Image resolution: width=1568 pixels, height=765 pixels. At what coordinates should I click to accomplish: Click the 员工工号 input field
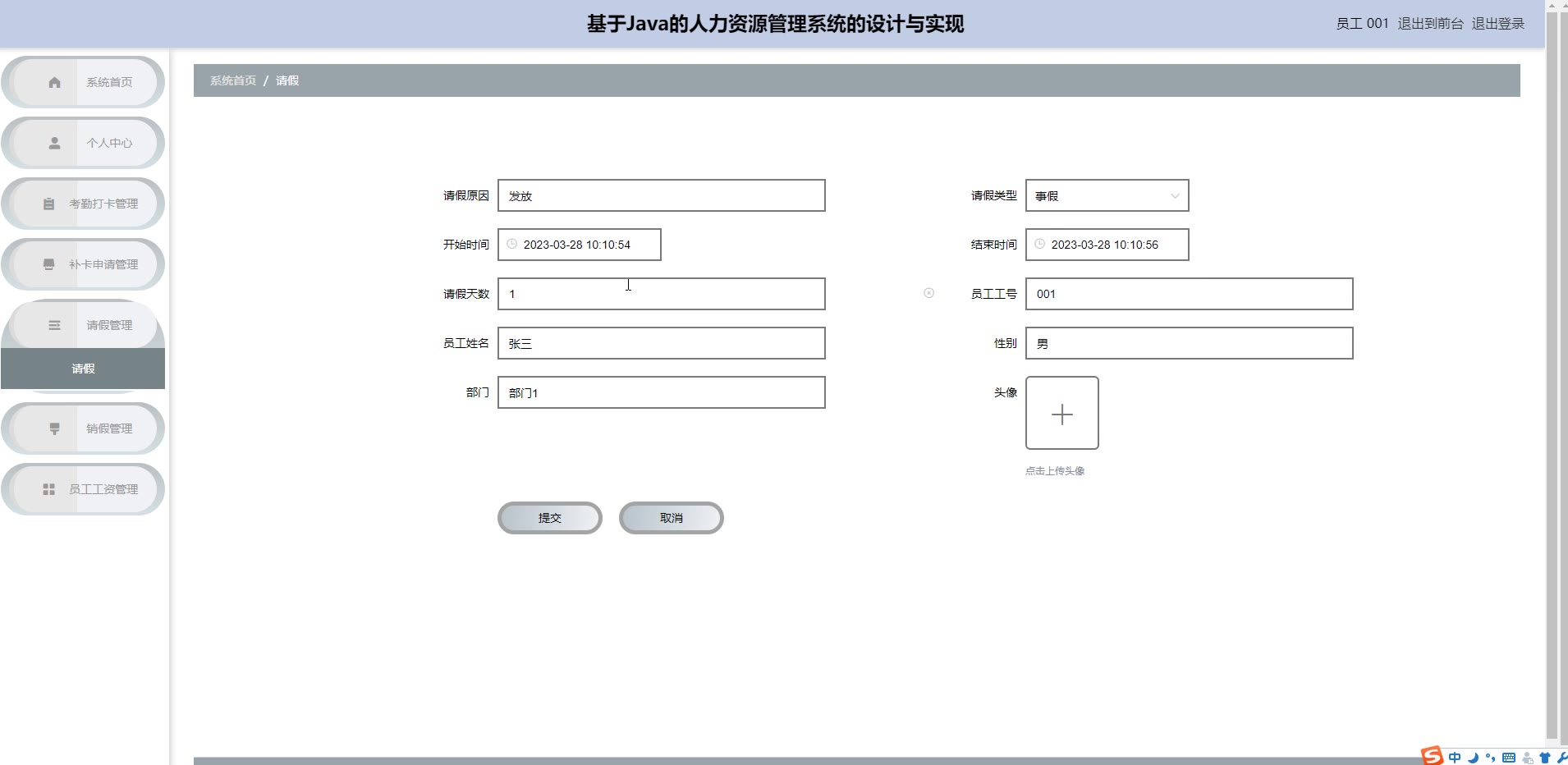[x=1190, y=294]
